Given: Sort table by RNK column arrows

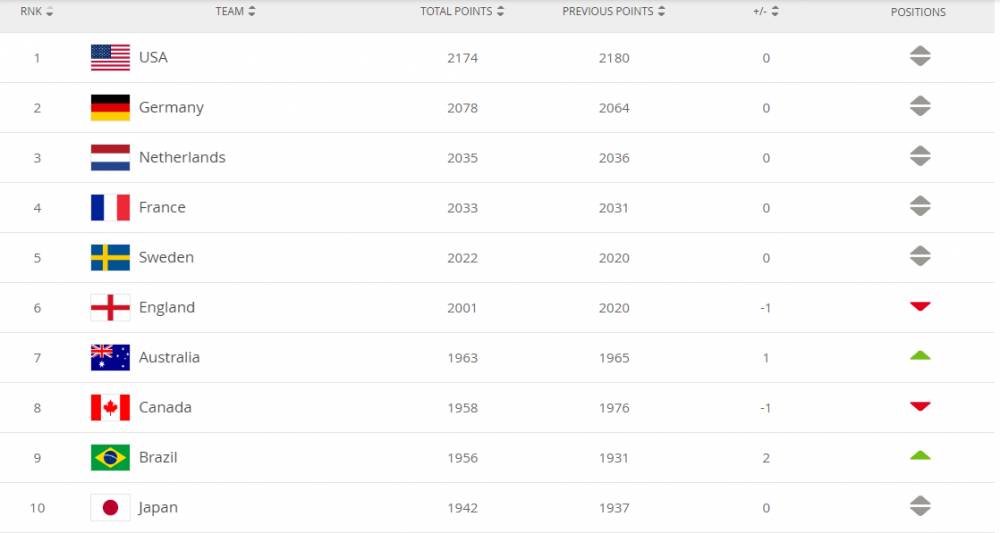Looking at the screenshot, I should (x=50, y=11).
